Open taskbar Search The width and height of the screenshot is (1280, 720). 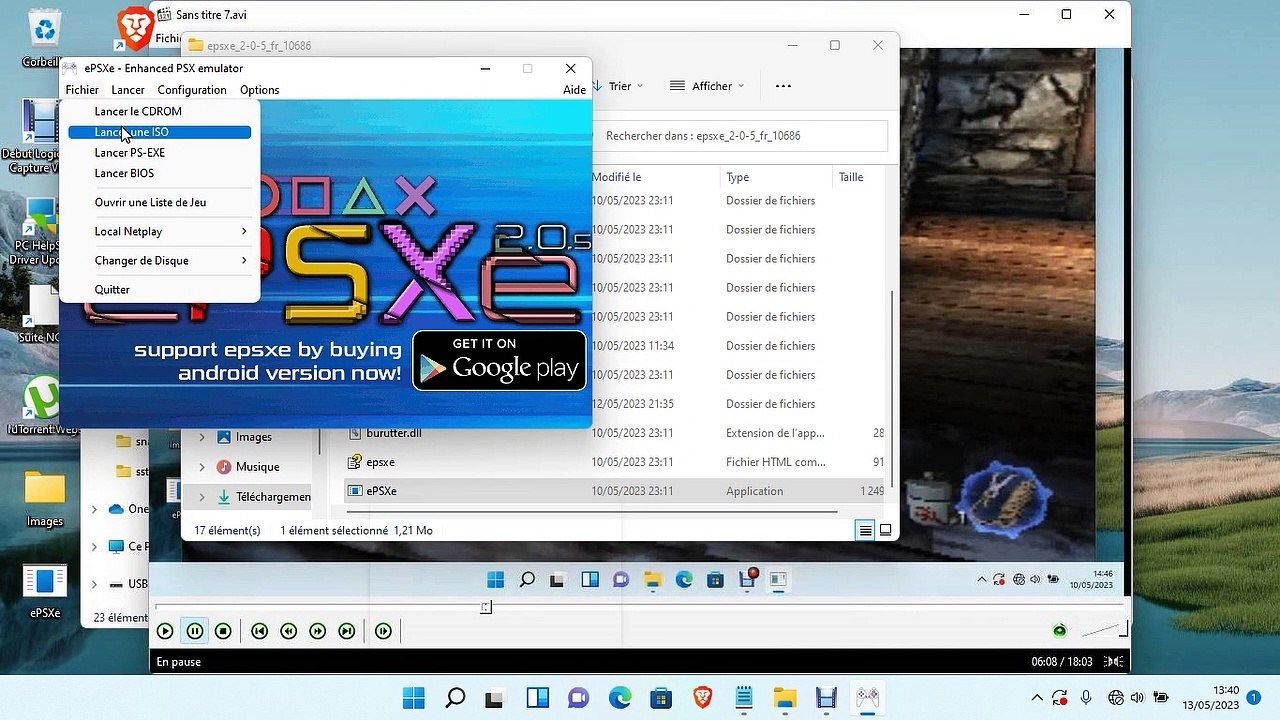[454, 697]
